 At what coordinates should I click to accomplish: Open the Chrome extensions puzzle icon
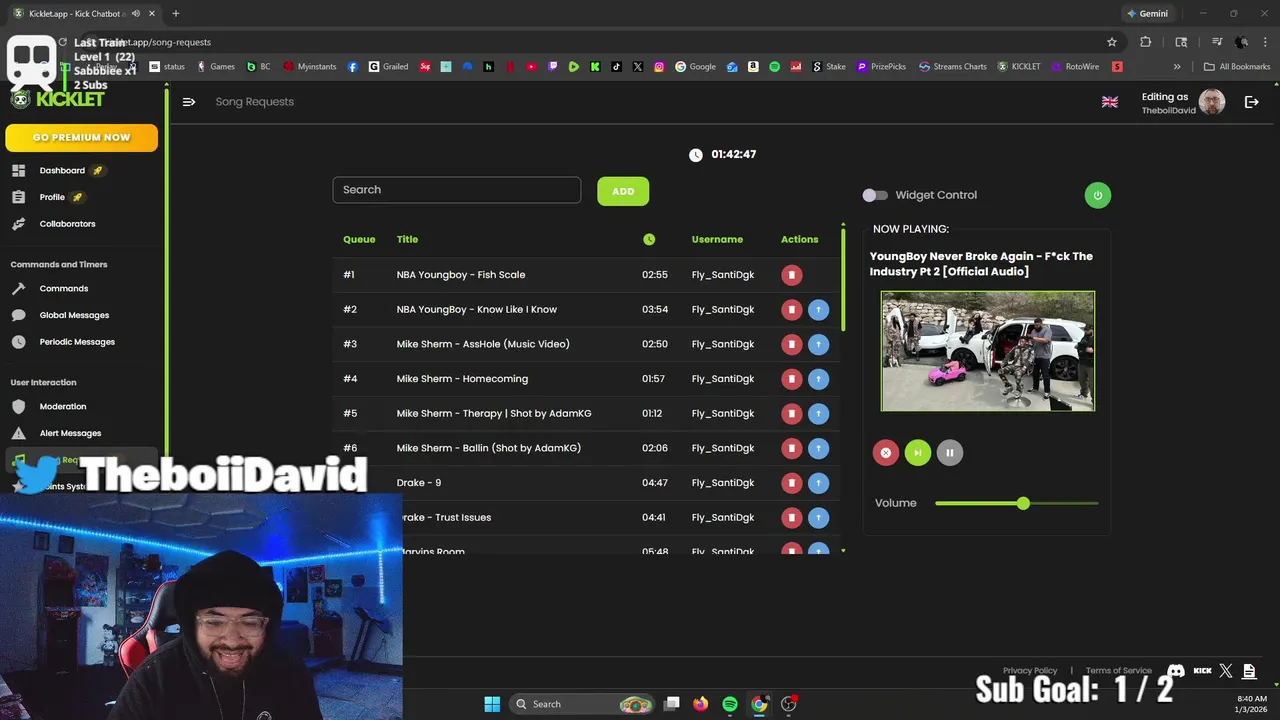point(1146,42)
